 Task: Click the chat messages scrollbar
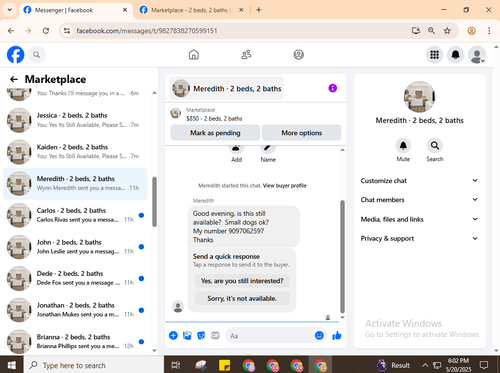(x=342, y=257)
